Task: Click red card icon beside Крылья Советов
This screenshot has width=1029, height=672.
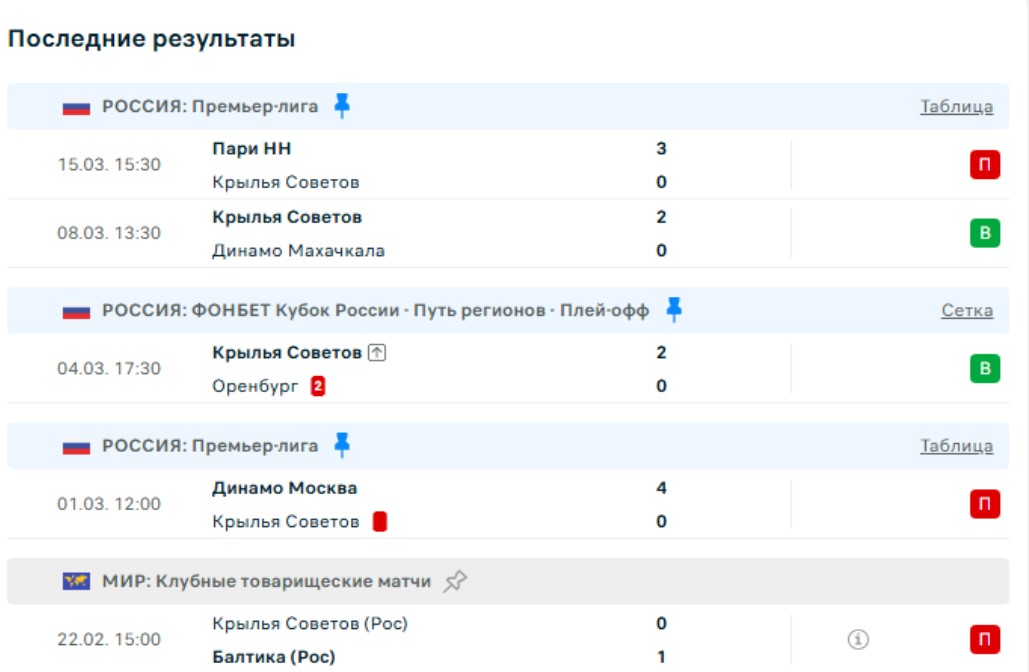Action: click(x=379, y=522)
